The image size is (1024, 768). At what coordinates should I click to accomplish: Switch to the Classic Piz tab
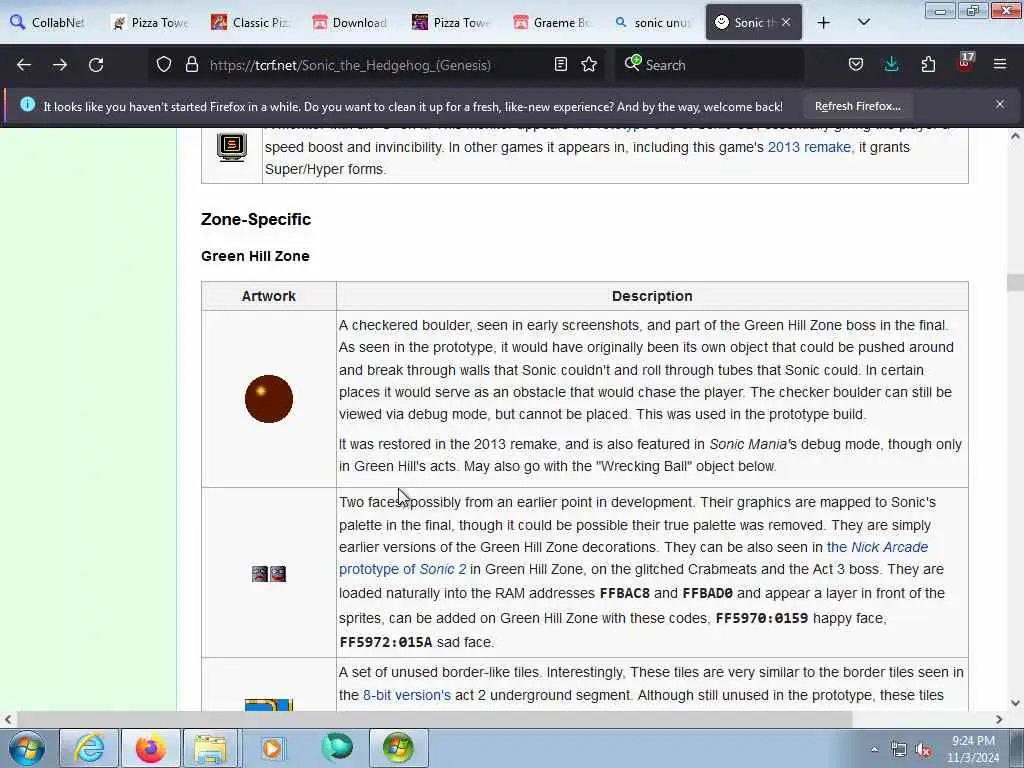click(x=251, y=22)
